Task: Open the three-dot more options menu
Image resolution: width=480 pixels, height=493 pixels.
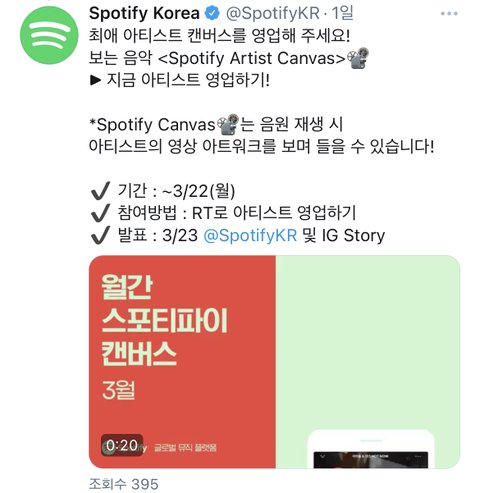Action: click(x=449, y=13)
